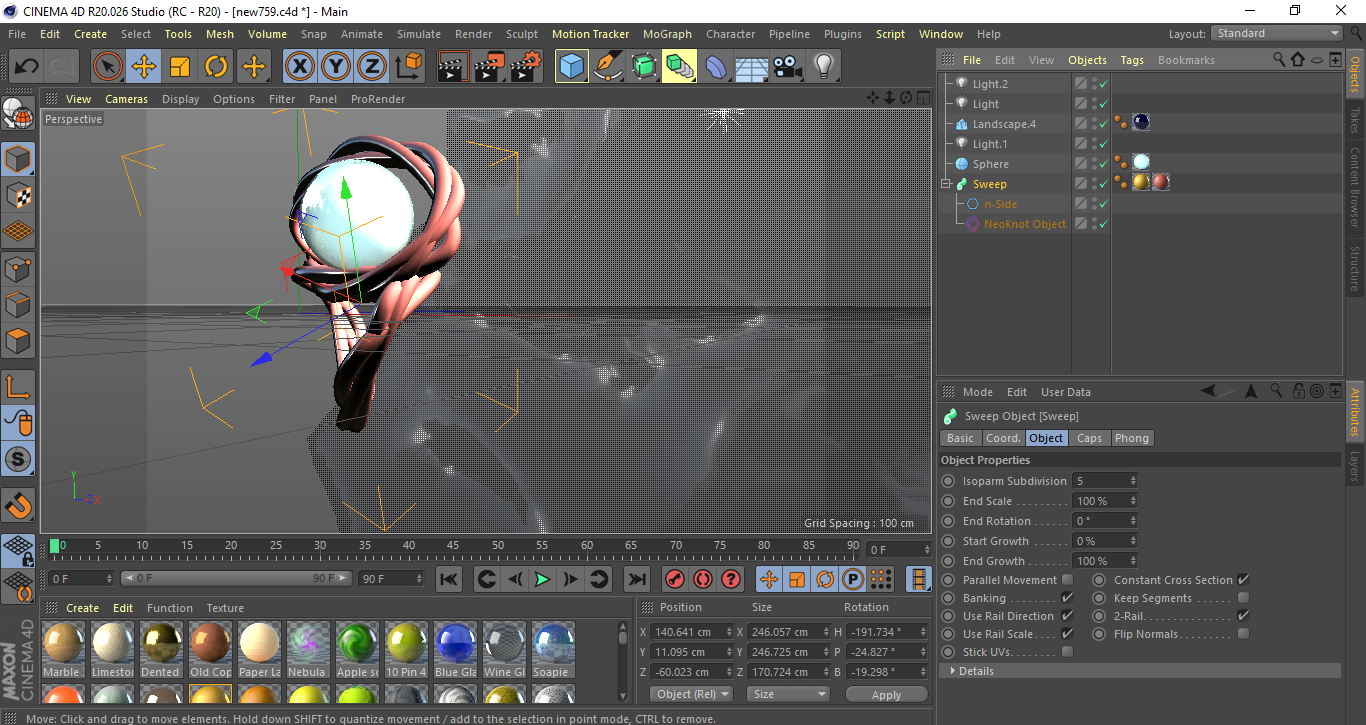
Task: Select the Live Selection tool
Action: 108,67
